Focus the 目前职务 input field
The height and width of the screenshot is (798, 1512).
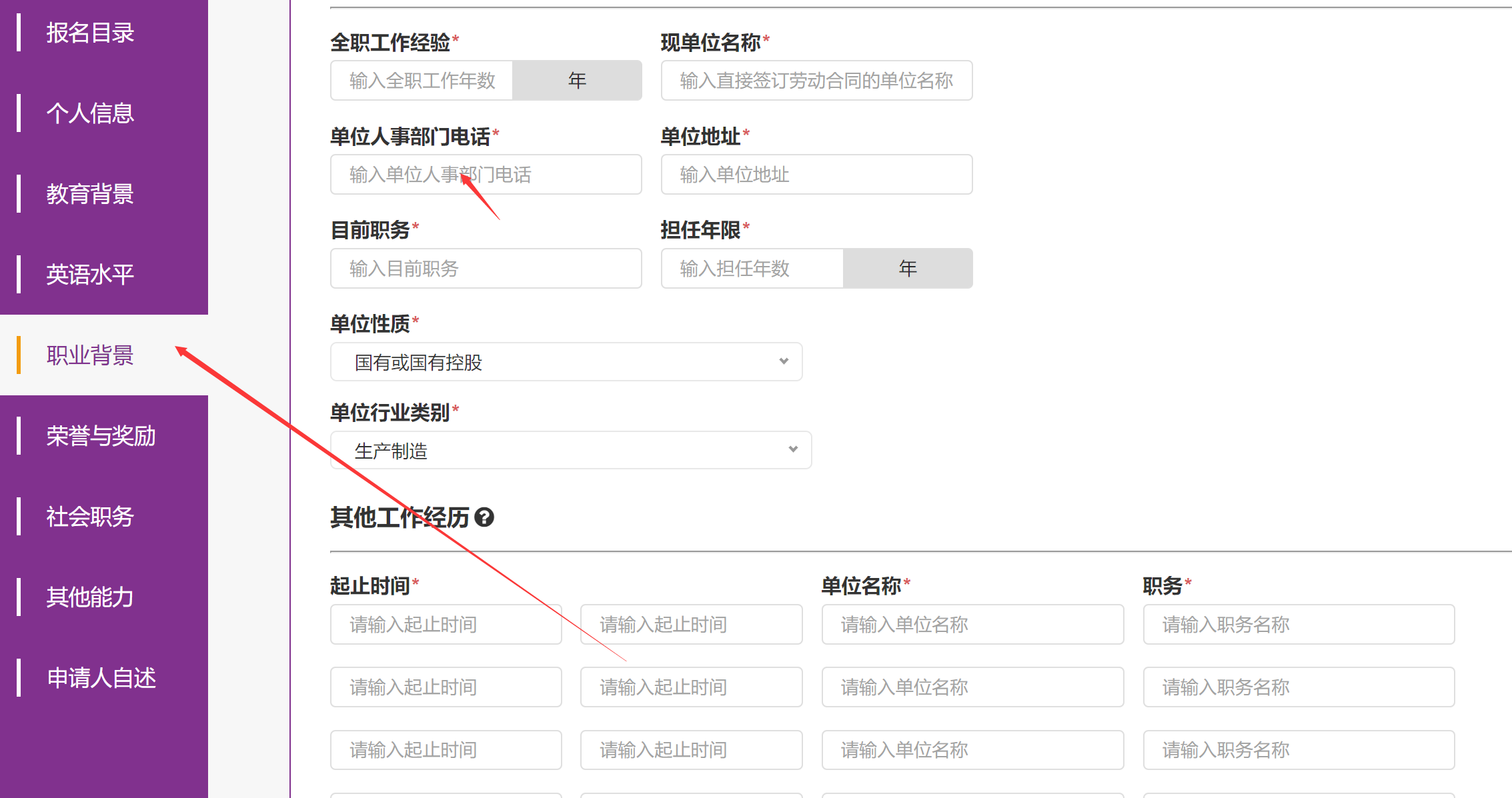[486, 269]
